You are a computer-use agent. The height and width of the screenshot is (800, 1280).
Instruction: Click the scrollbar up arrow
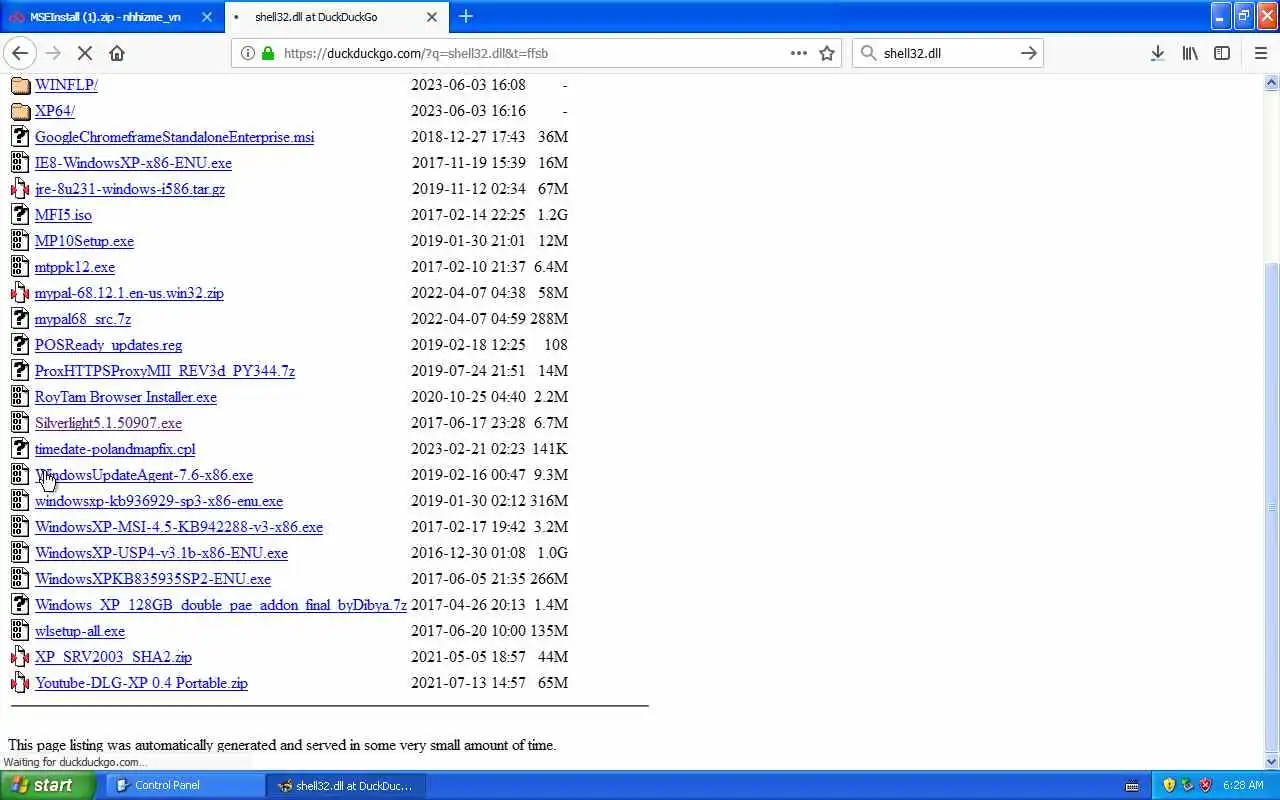click(1272, 81)
